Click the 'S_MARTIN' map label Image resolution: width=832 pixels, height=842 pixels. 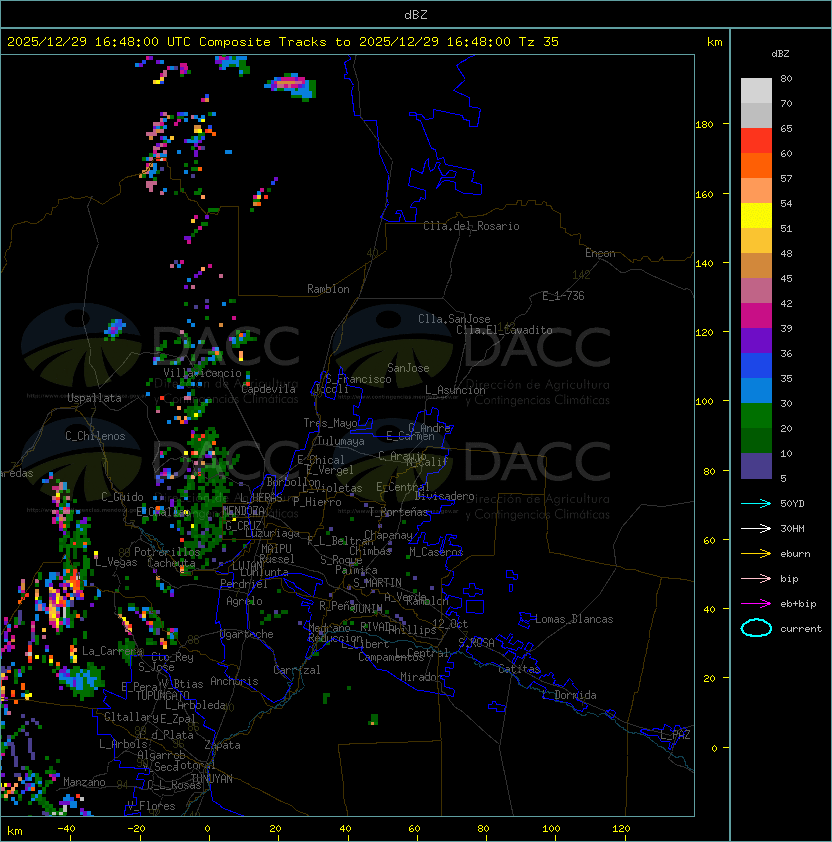tap(377, 583)
